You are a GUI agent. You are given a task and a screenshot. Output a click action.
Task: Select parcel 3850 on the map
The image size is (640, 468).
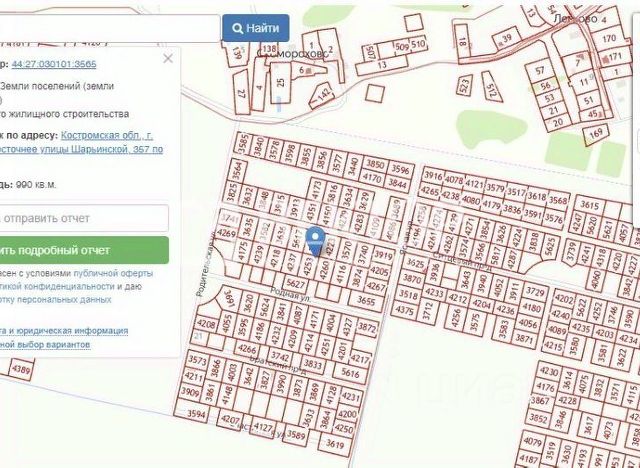375,164
